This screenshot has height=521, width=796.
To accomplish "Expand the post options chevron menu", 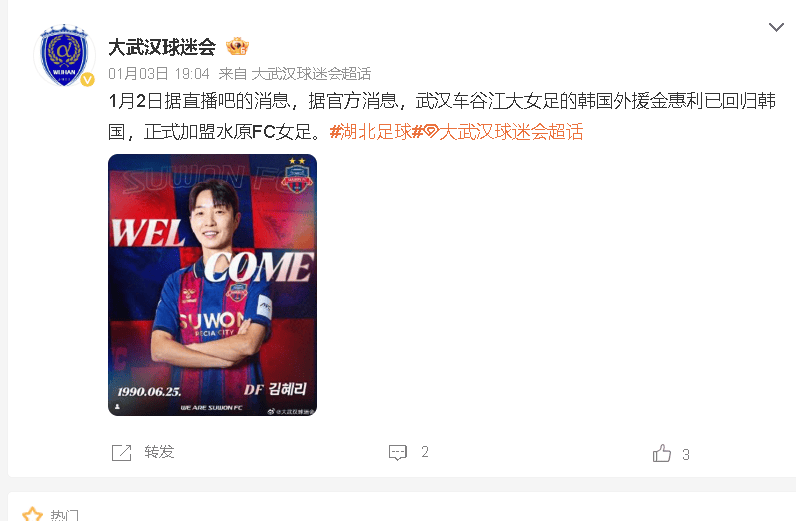I will pos(776,27).
